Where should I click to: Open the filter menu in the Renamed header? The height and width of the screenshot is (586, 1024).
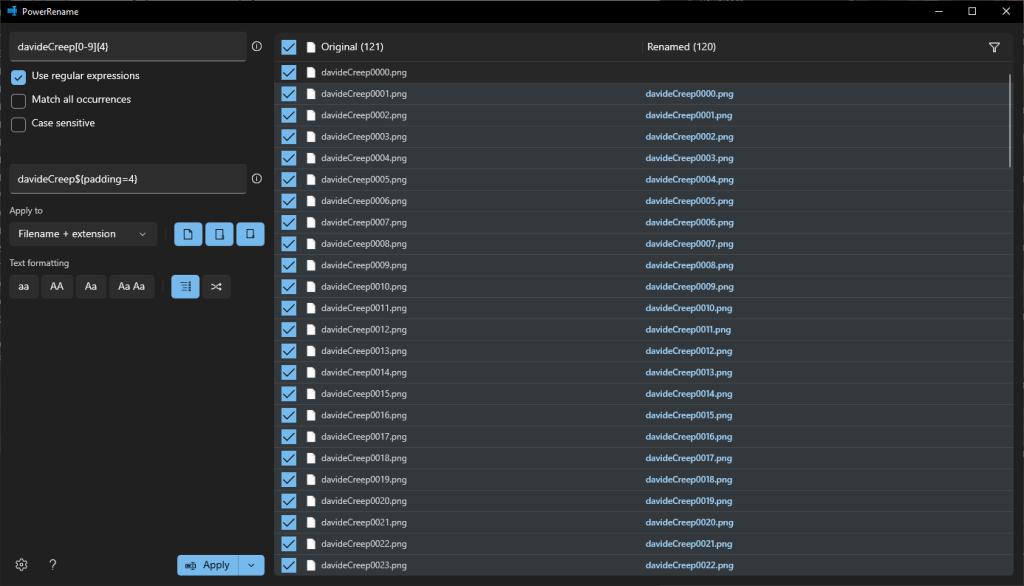pyautogui.click(x=993, y=47)
